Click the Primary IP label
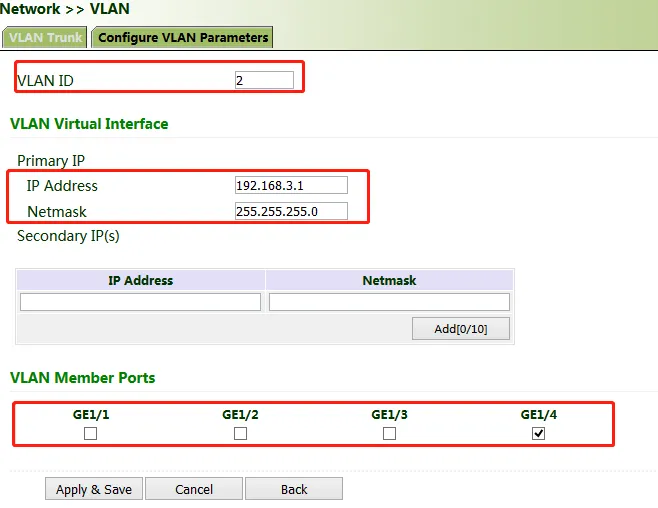This screenshot has width=658, height=508. [51, 161]
